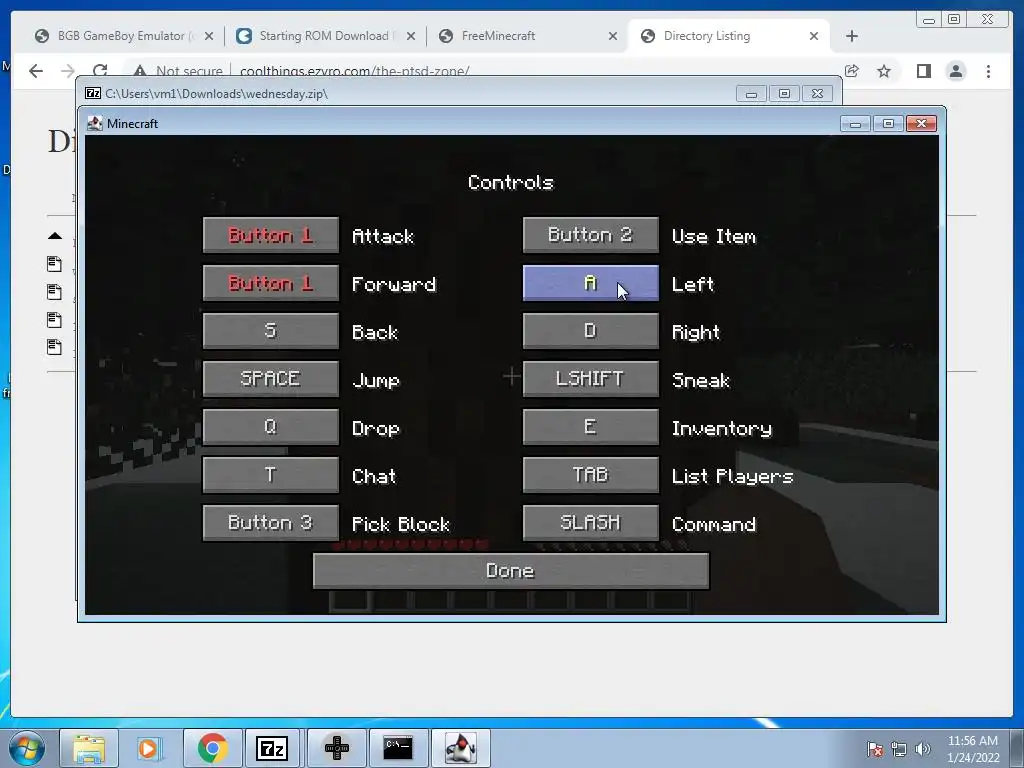The width and height of the screenshot is (1024, 768).
Task: Close the FreeMinecraft tab
Action: click(613, 37)
